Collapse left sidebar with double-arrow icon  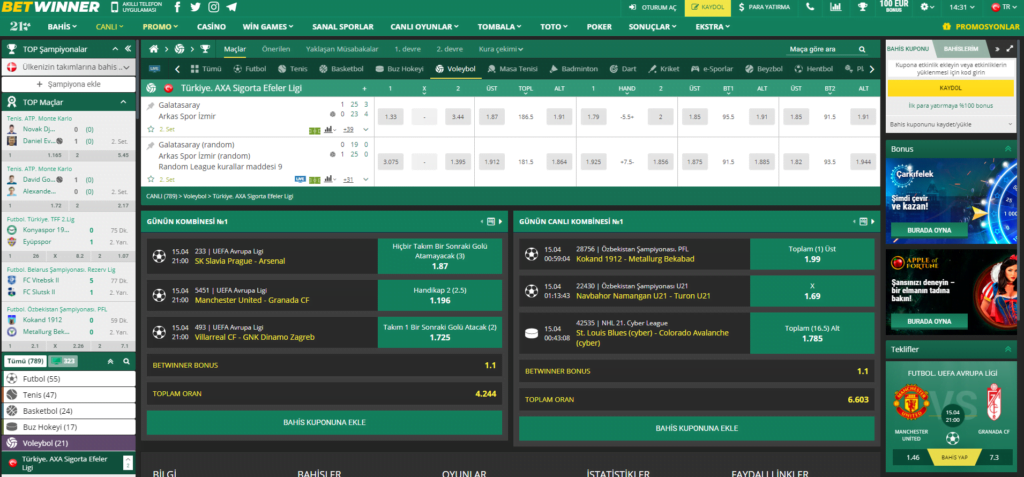(128, 49)
